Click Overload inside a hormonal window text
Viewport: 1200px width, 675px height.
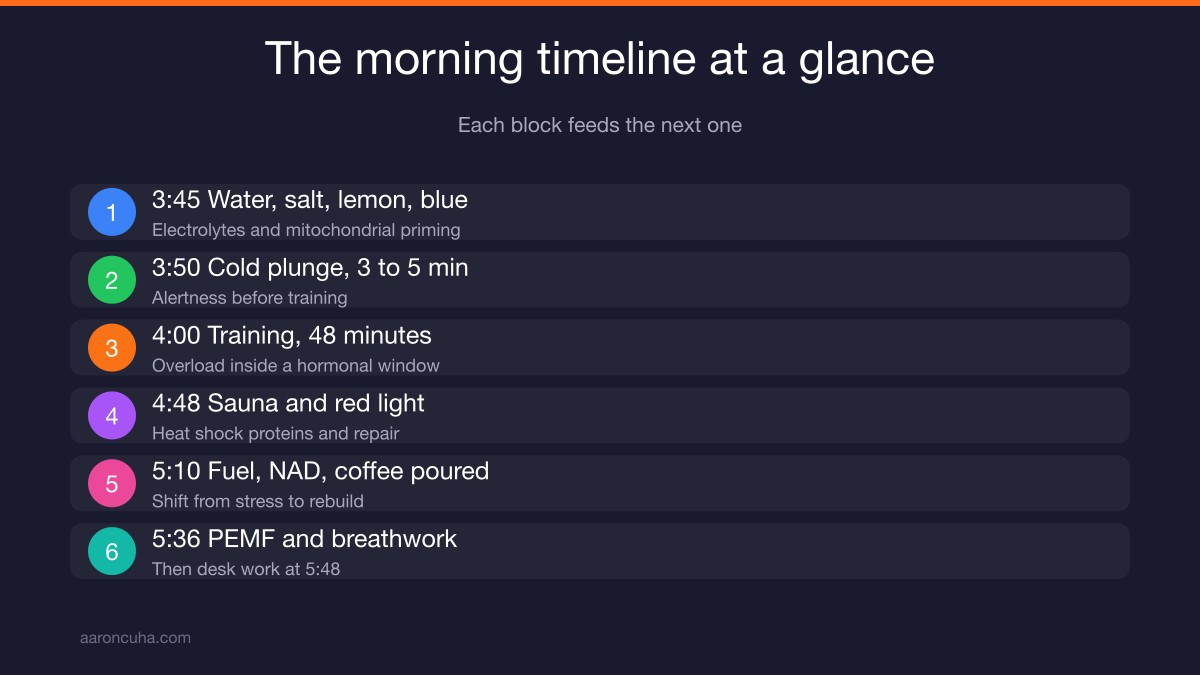click(x=296, y=366)
